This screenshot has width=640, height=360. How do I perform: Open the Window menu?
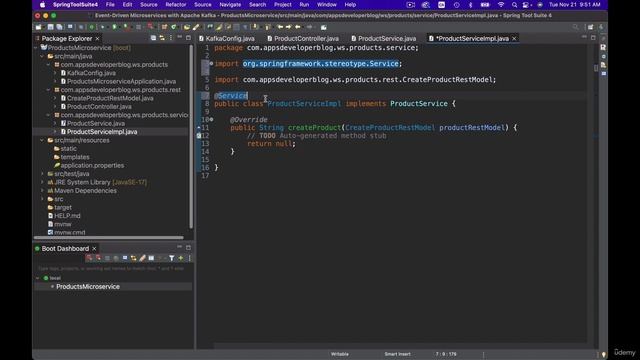327,4
